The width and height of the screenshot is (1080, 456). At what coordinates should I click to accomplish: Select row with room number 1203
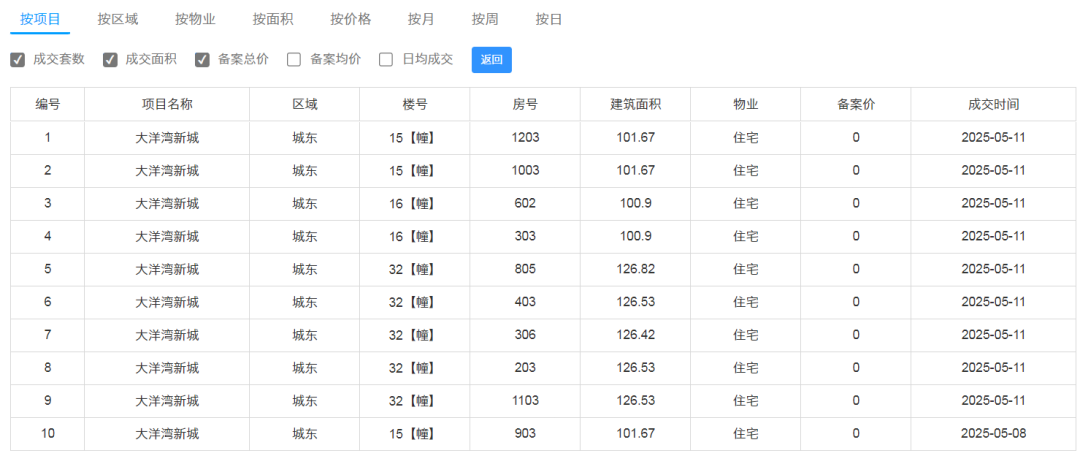pyautogui.click(x=543, y=138)
